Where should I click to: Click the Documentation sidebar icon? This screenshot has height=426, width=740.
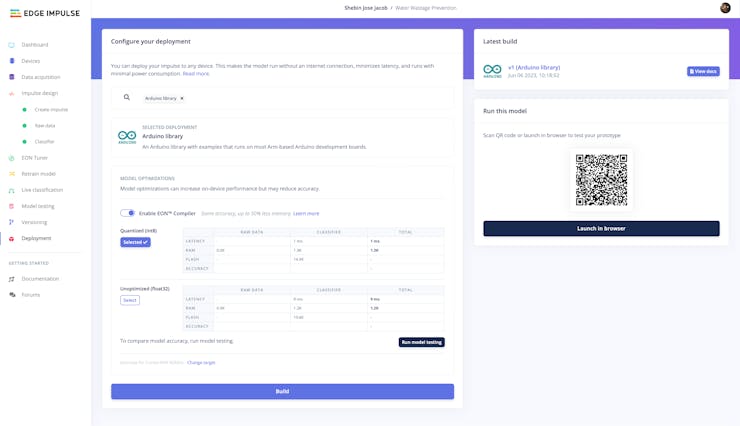[x=12, y=279]
